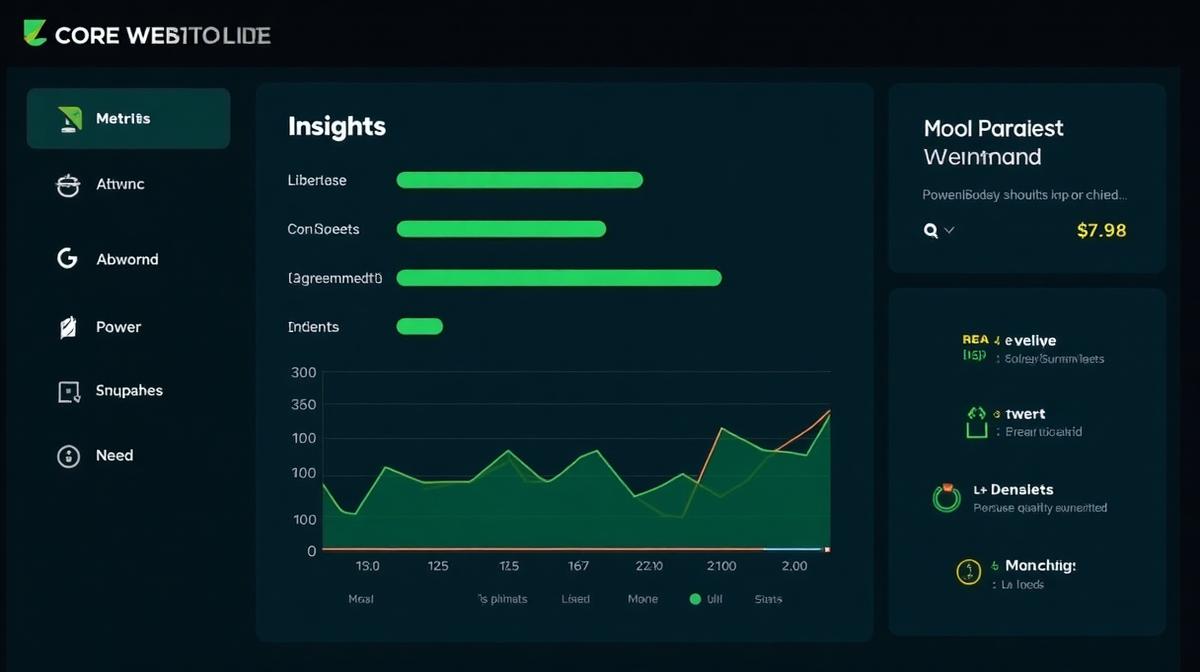Click the short Indents progress bar
Viewport: 1200px width, 672px height.
420,326
